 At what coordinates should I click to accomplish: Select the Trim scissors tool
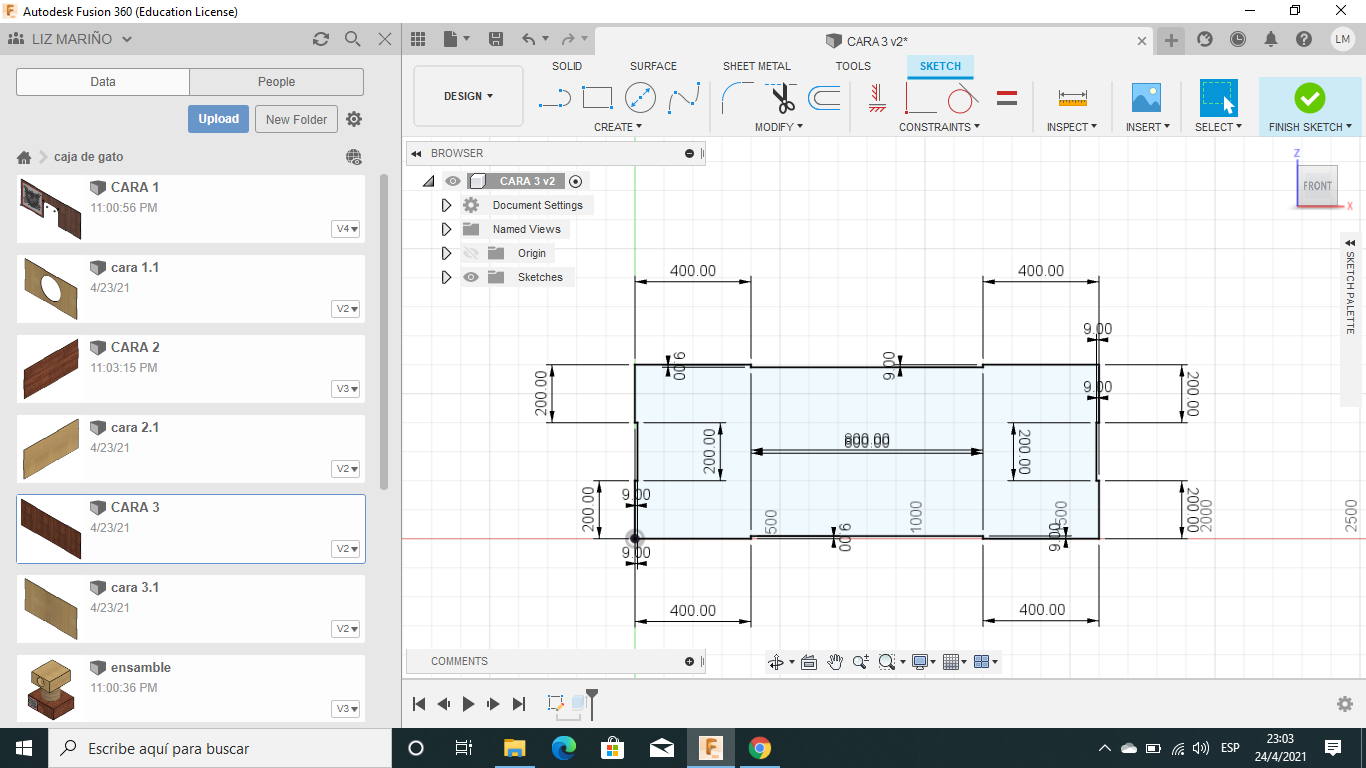[x=782, y=98]
